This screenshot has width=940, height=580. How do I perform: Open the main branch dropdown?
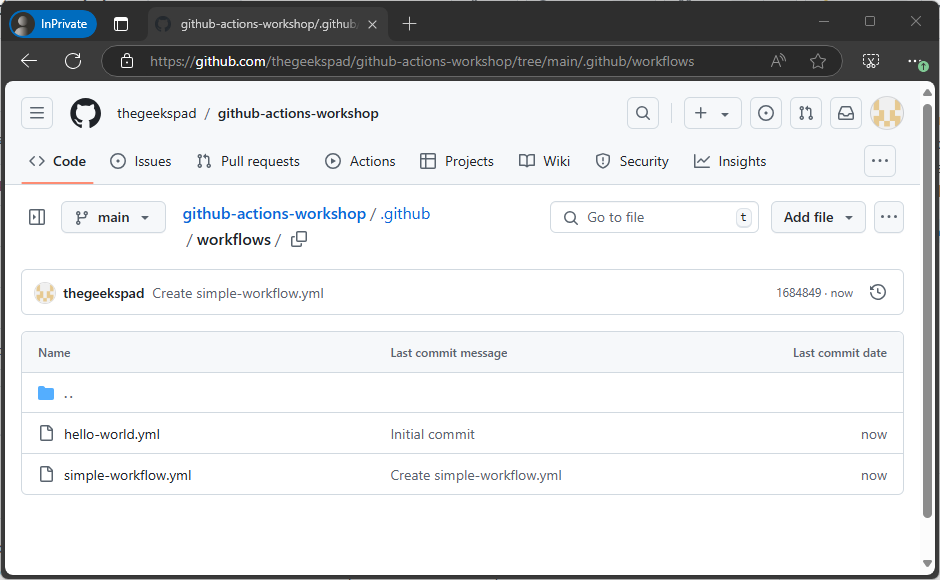click(113, 217)
